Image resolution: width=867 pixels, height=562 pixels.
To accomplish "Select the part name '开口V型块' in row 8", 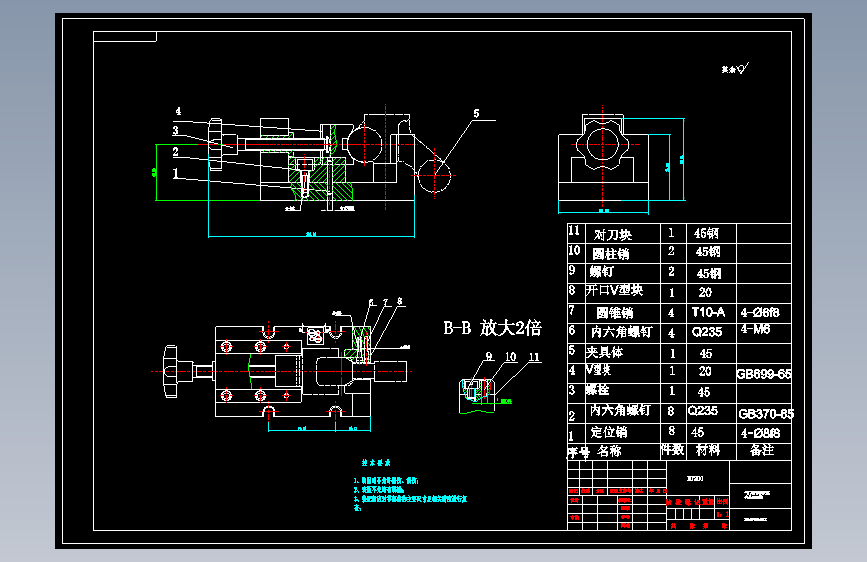I will point(614,290).
